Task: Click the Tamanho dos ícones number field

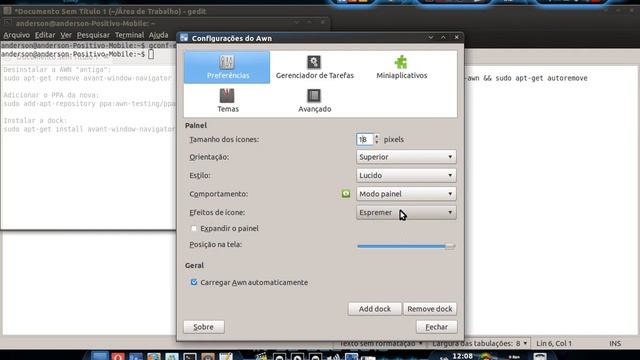Action: (364, 139)
